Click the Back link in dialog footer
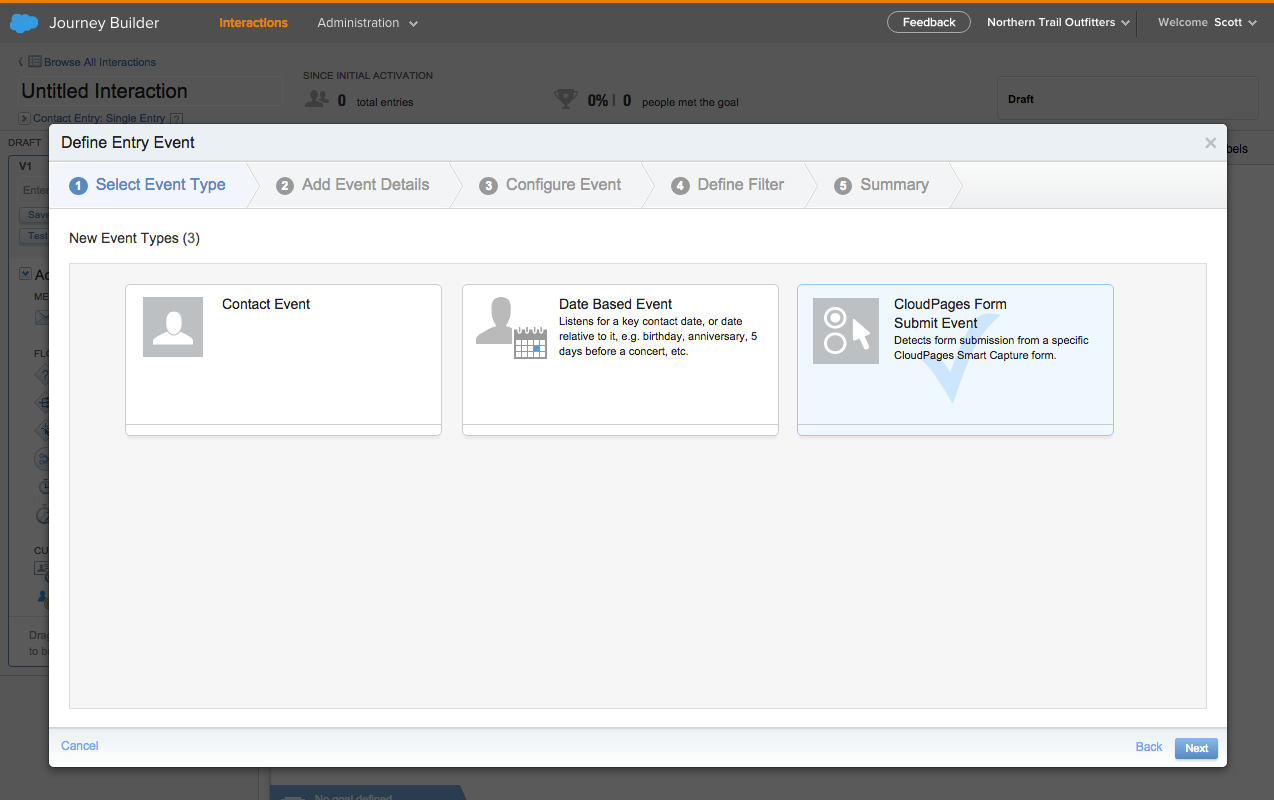Viewport: 1274px width, 800px height. (1148, 747)
